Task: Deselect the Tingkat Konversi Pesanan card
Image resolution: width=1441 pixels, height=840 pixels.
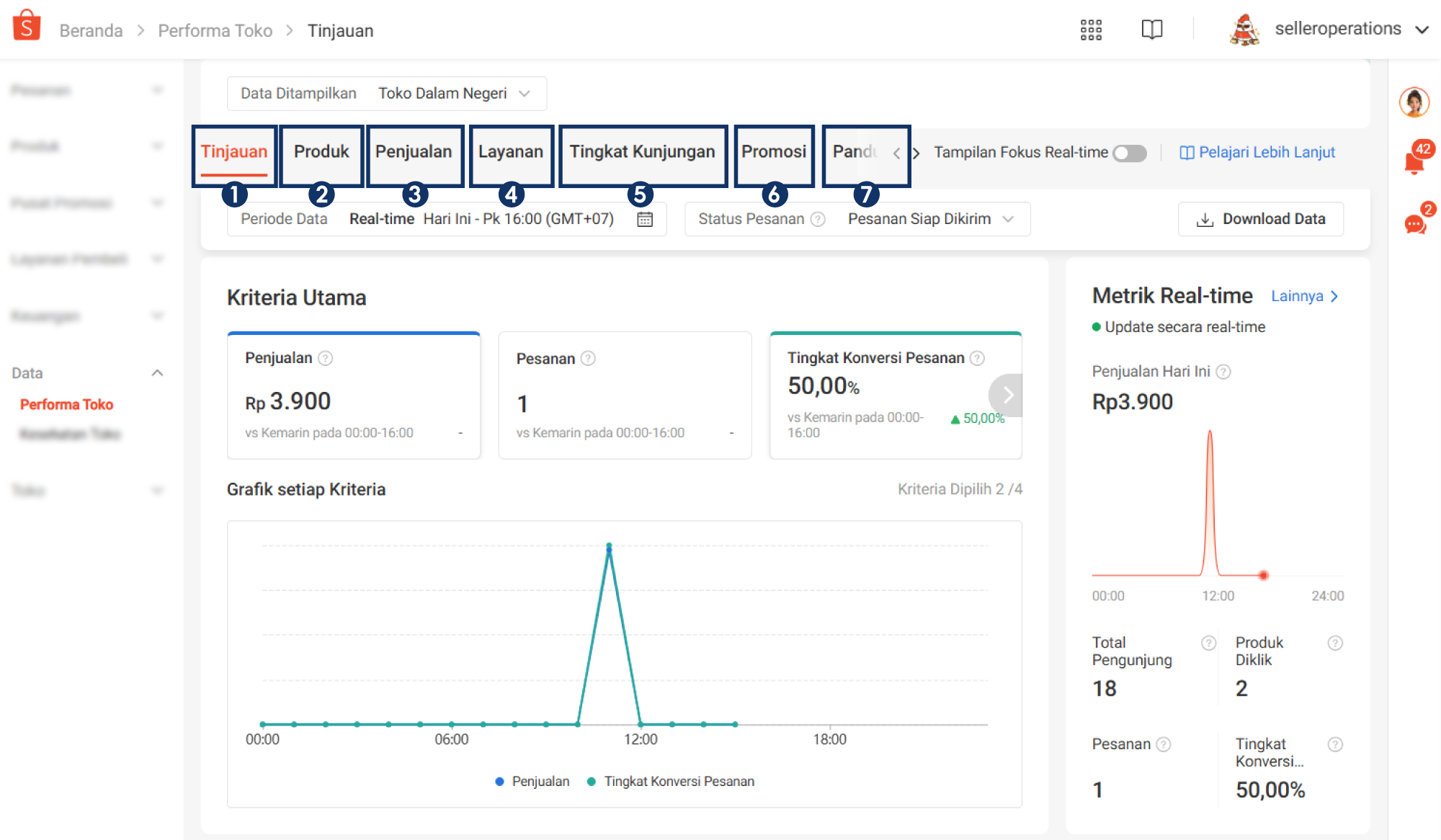Action: pos(896,395)
